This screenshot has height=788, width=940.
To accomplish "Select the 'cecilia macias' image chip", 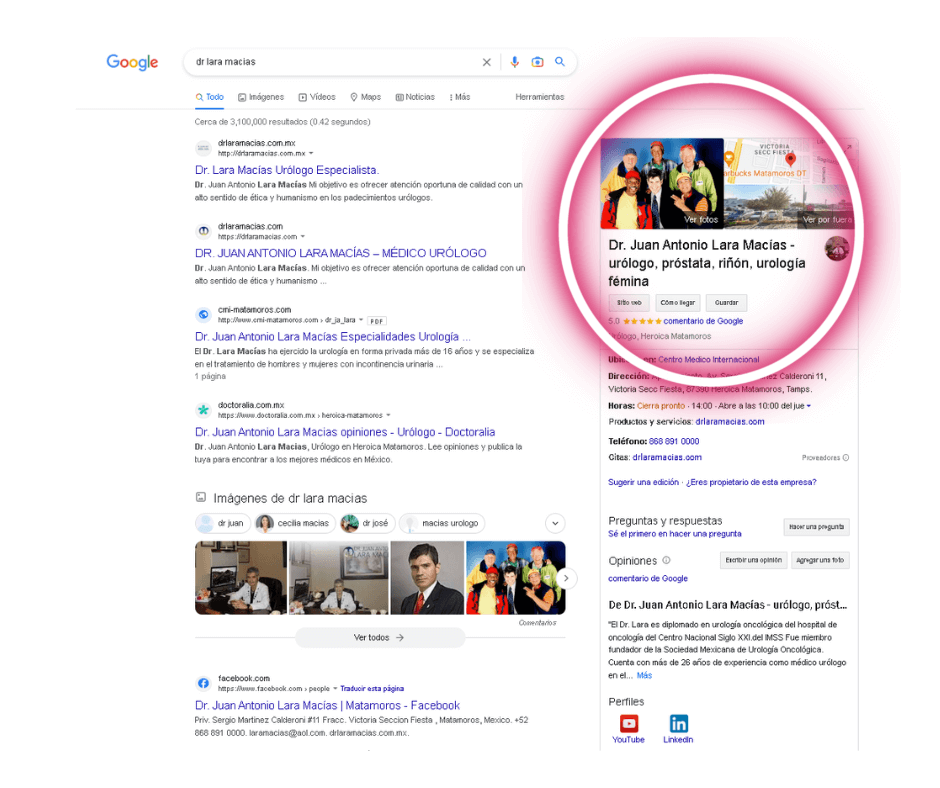I will tap(294, 523).
